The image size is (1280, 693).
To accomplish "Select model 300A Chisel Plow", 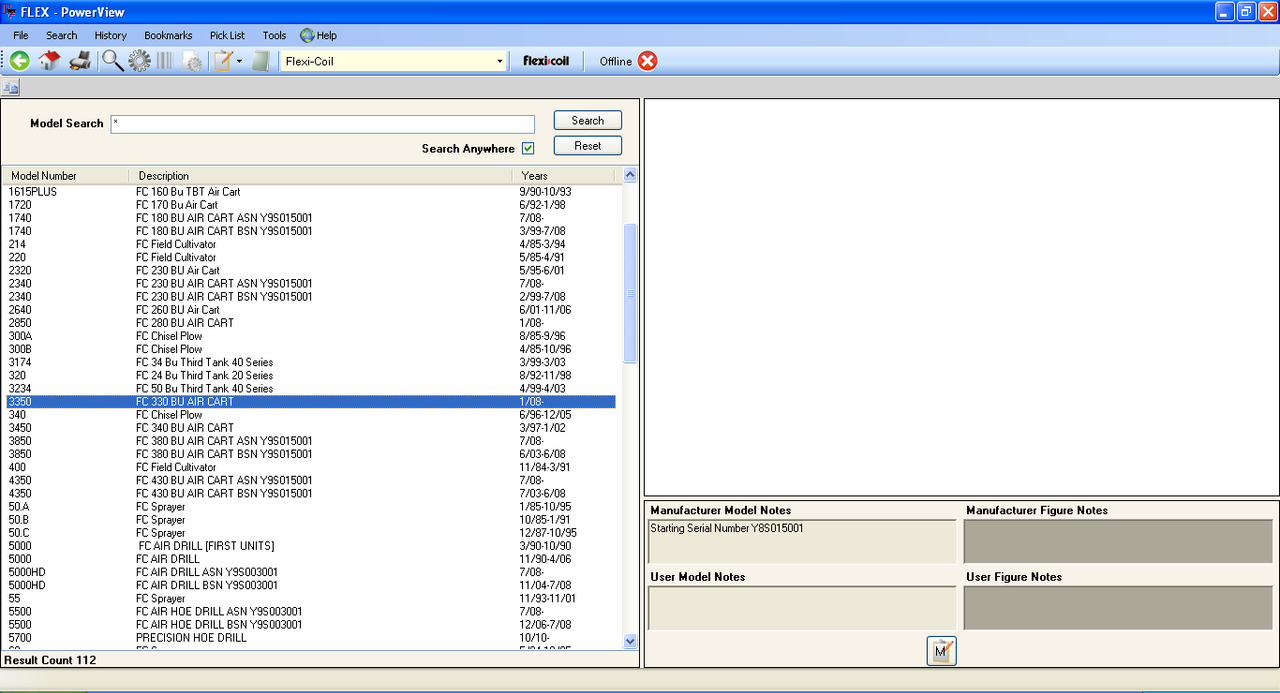I will [x=309, y=336].
